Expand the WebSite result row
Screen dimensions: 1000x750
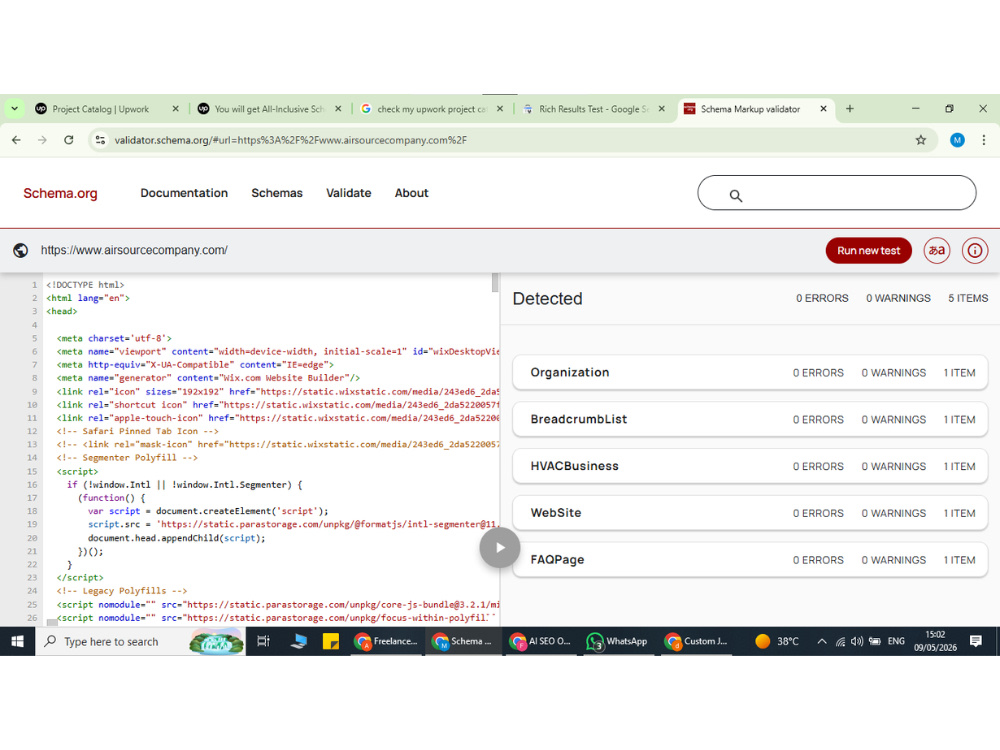(750, 513)
